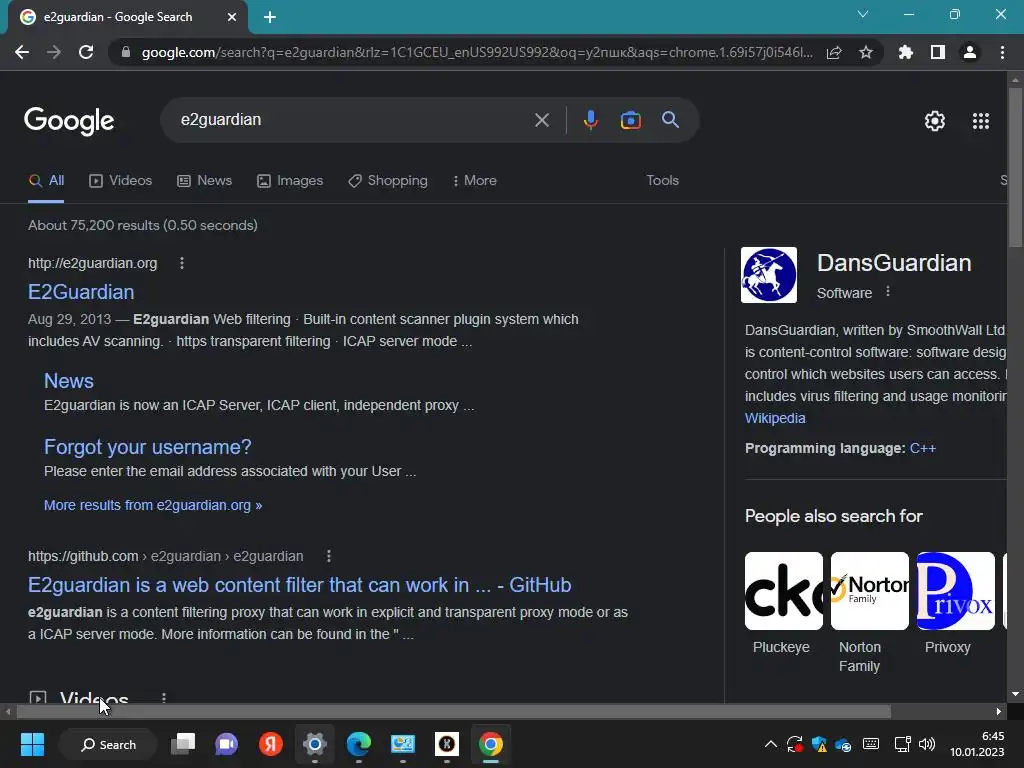Image resolution: width=1024 pixels, height=768 pixels.
Task: Select the Privoxy related search thumbnail
Action: 955,591
